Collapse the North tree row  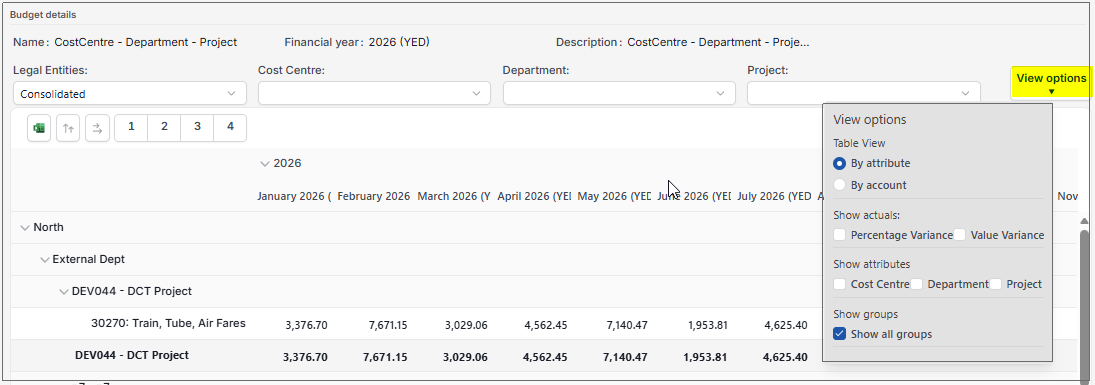[x=25, y=228]
